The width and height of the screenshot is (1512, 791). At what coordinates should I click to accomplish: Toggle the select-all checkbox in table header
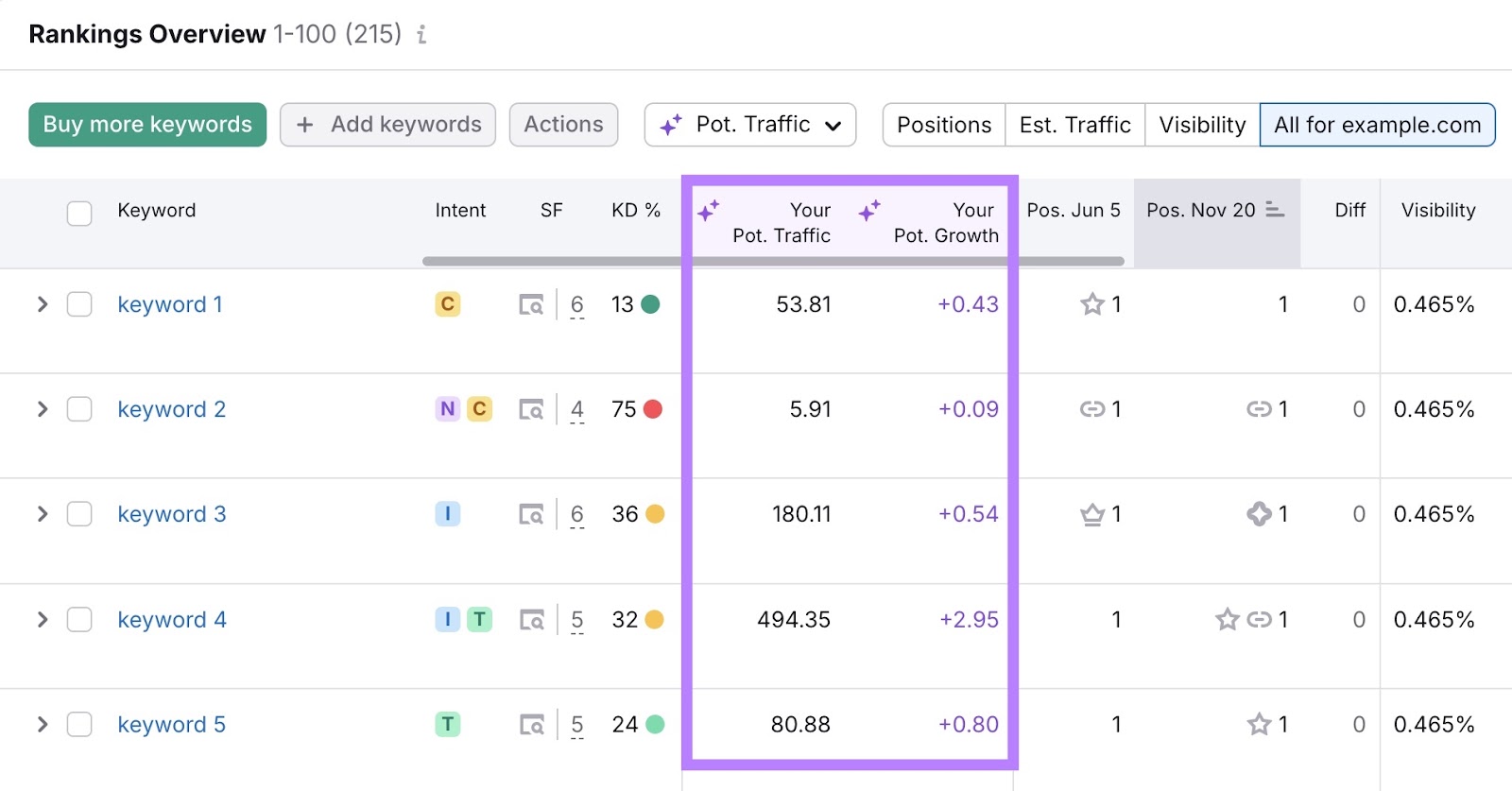tap(79, 213)
